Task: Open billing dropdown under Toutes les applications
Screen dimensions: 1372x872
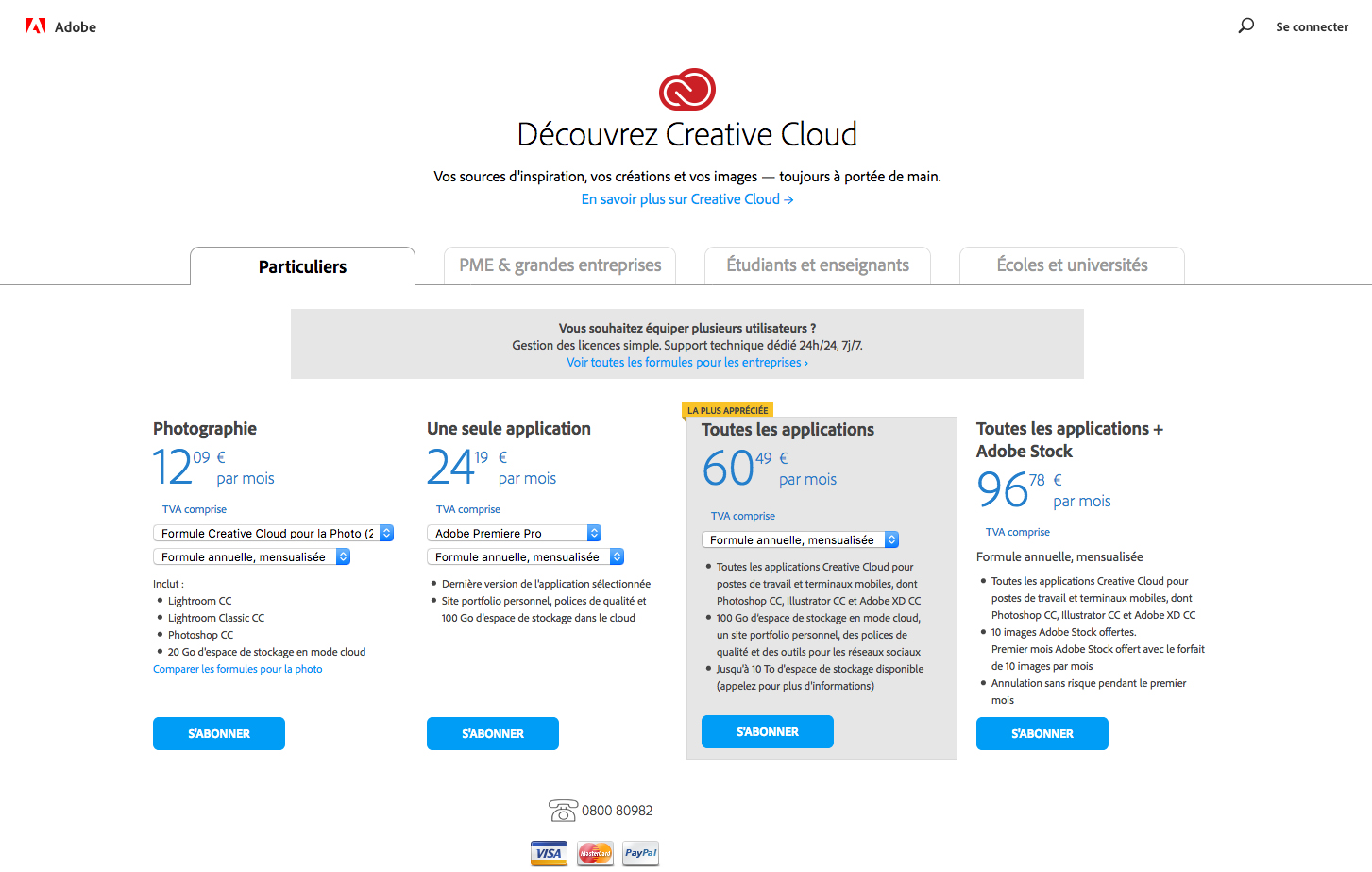Action: (800, 539)
